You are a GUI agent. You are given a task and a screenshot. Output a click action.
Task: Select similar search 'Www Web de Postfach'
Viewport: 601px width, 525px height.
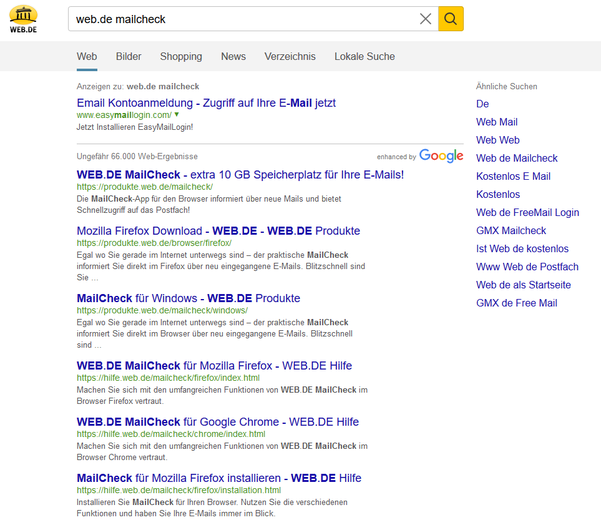(527, 267)
